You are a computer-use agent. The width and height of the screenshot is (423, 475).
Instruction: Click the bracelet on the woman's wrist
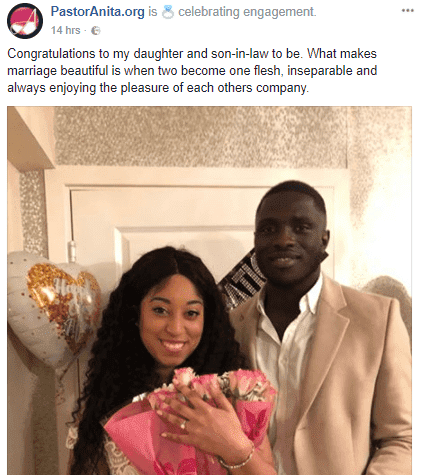coord(238,458)
